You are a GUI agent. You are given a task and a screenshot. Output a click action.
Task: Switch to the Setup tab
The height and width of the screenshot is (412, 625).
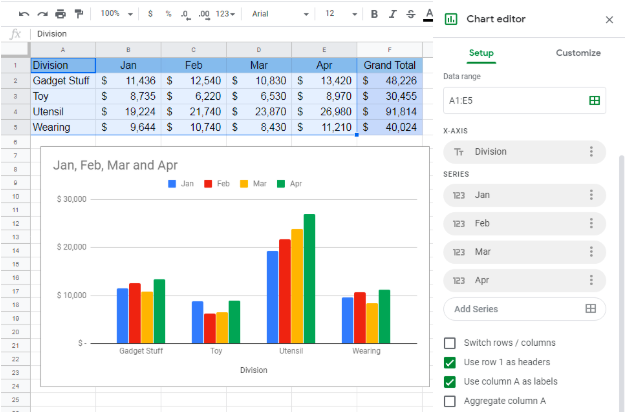(x=481, y=53)
